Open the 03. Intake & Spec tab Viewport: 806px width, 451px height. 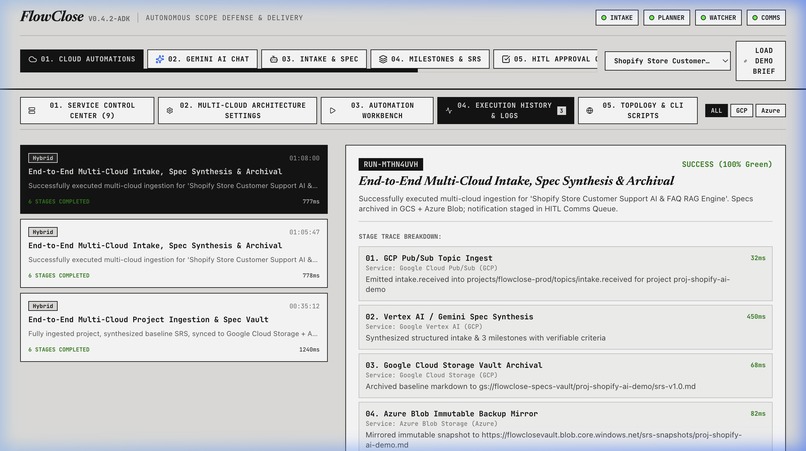coord(314,59)
